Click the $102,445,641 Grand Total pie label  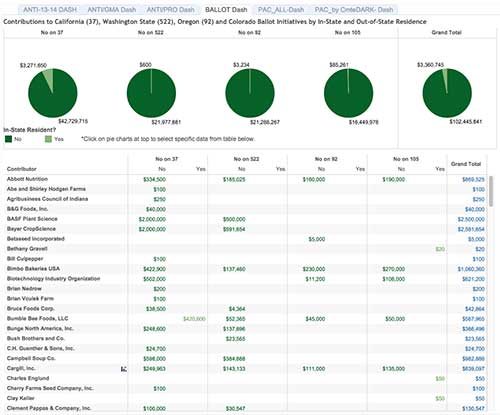coord(466,122)
